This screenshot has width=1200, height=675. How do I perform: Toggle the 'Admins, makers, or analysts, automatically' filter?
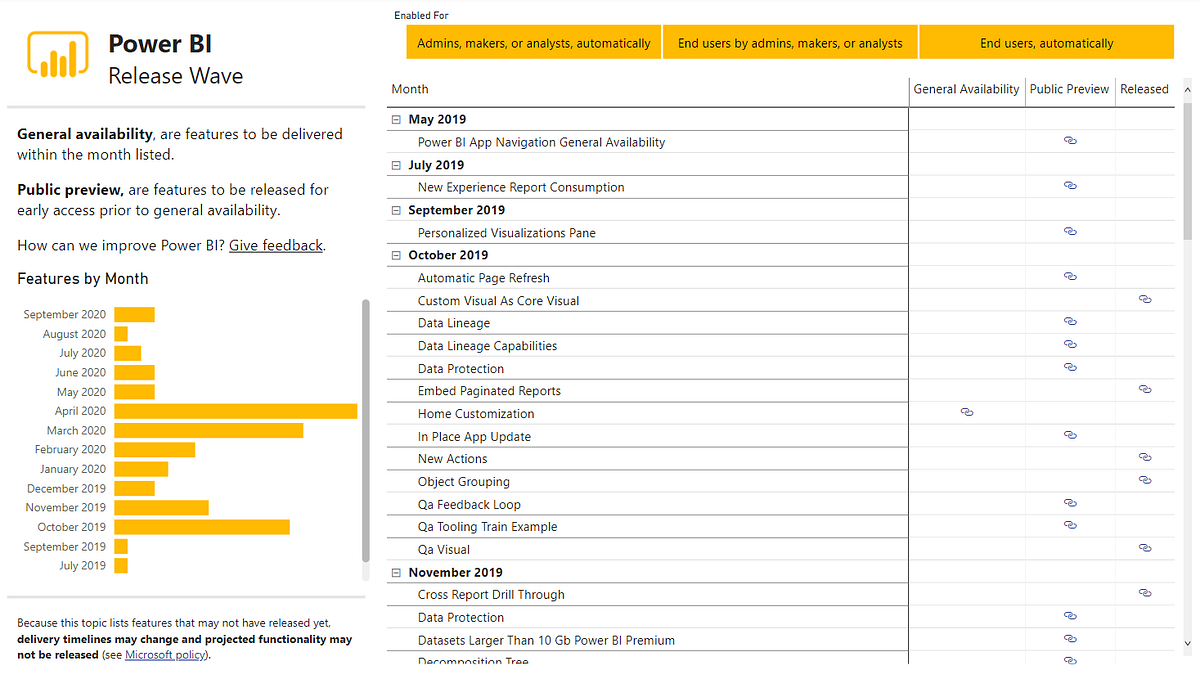pyautogui.click(x=533, y=42)
